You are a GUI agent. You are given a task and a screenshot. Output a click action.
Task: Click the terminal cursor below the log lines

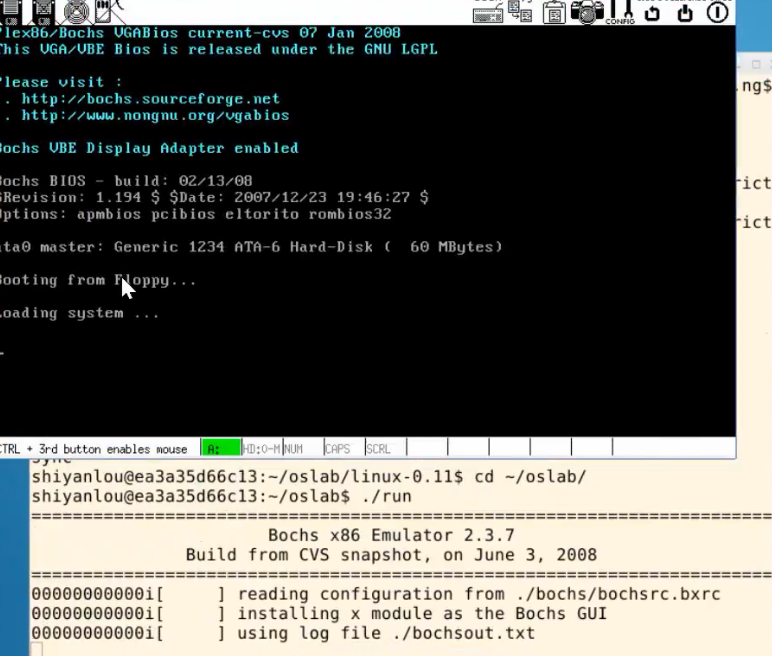[x=37, y=649]
